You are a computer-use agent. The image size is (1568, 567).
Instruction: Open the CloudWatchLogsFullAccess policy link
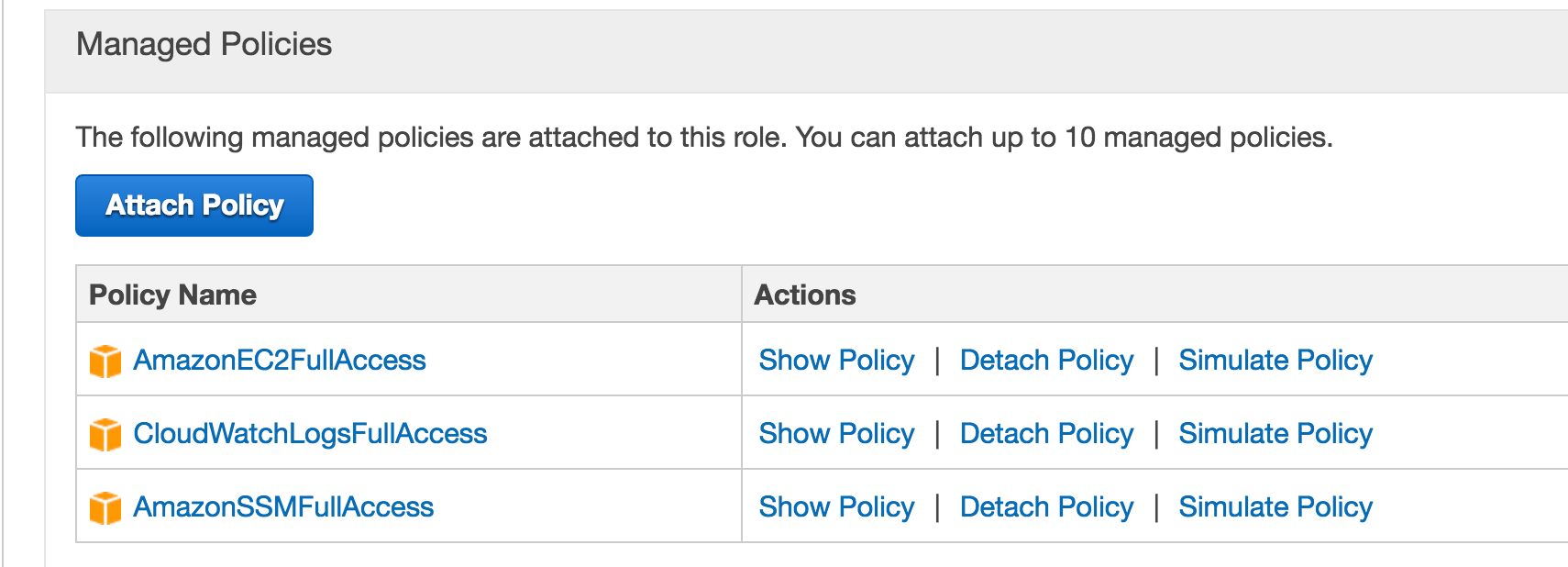point(310,434)
